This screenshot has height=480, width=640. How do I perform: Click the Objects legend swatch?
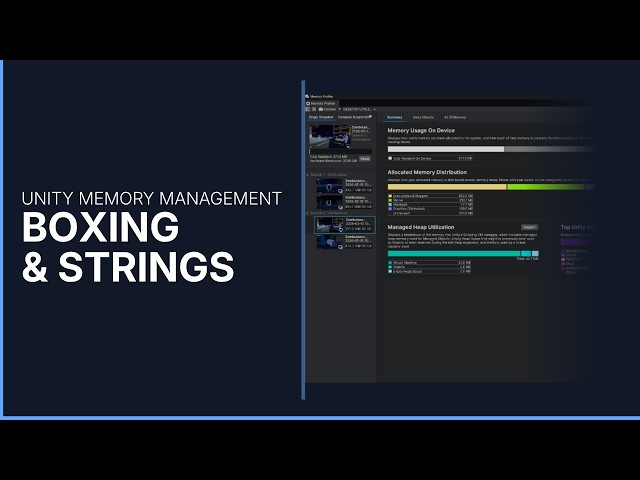point(390,267)
